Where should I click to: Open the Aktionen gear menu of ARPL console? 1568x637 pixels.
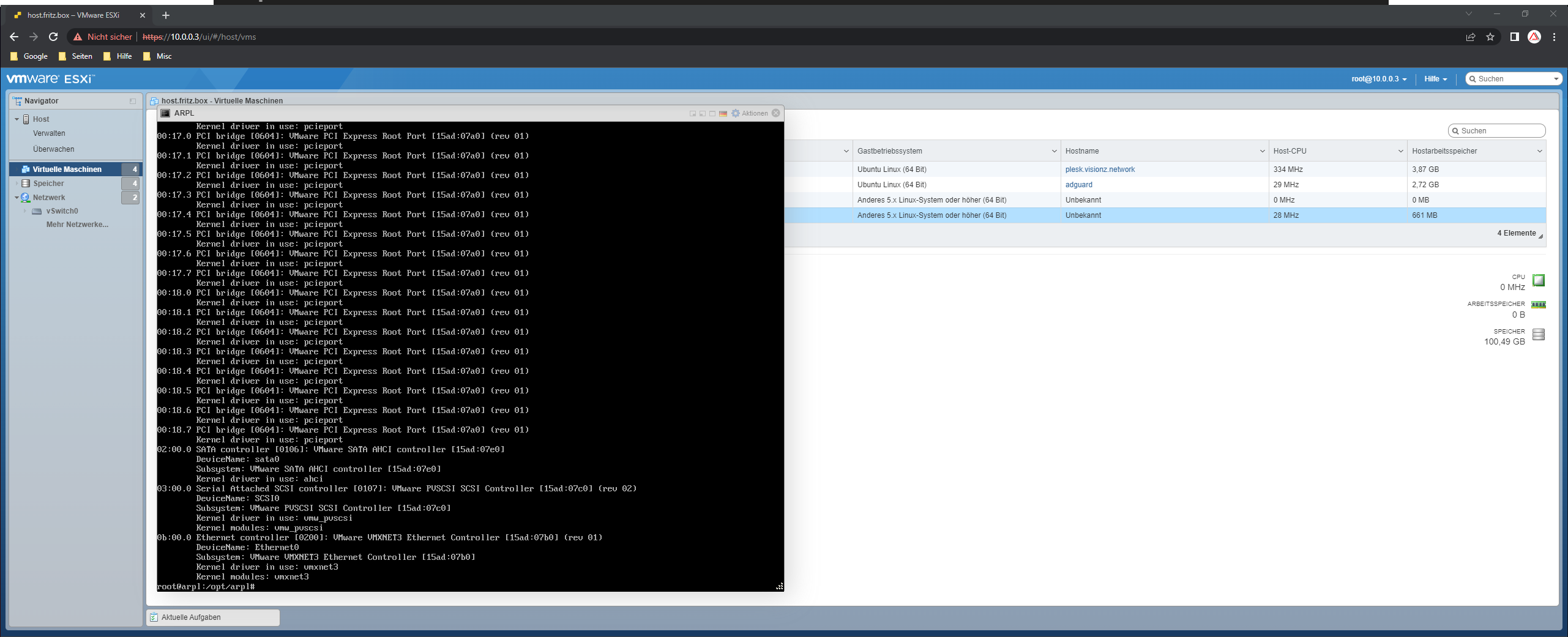tap(736, 113)
